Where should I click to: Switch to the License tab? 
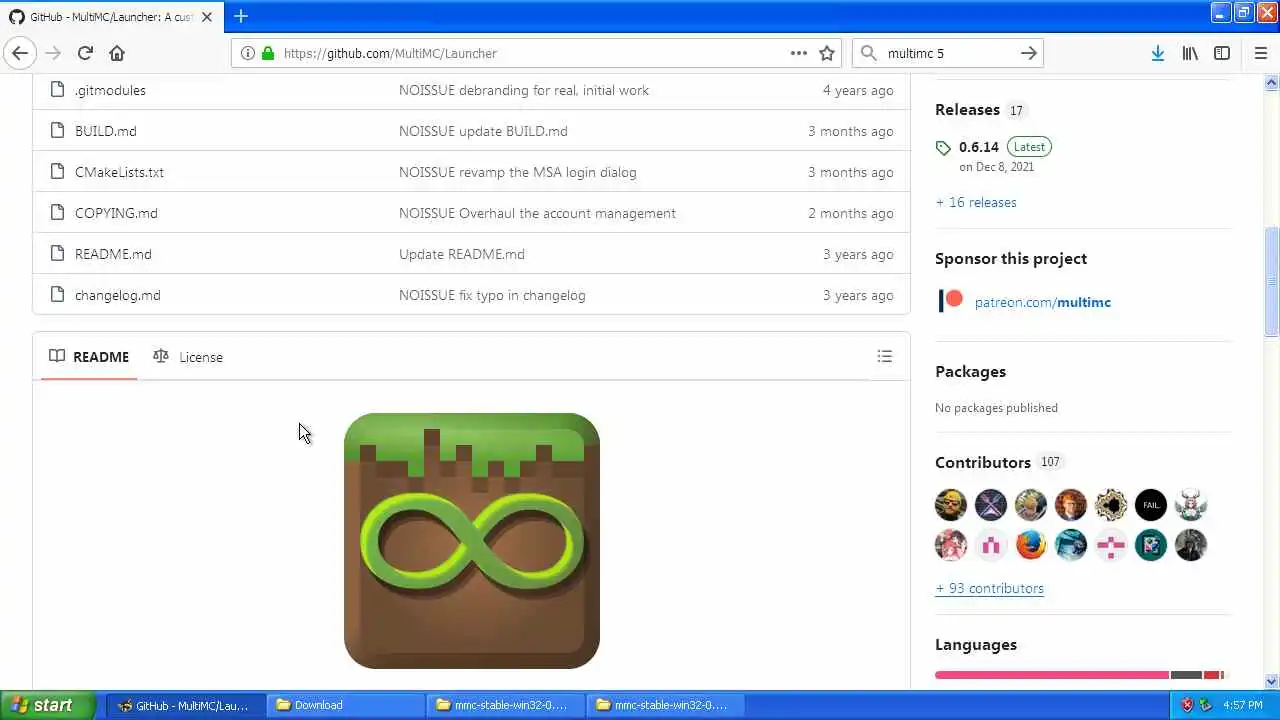(188, 356)
